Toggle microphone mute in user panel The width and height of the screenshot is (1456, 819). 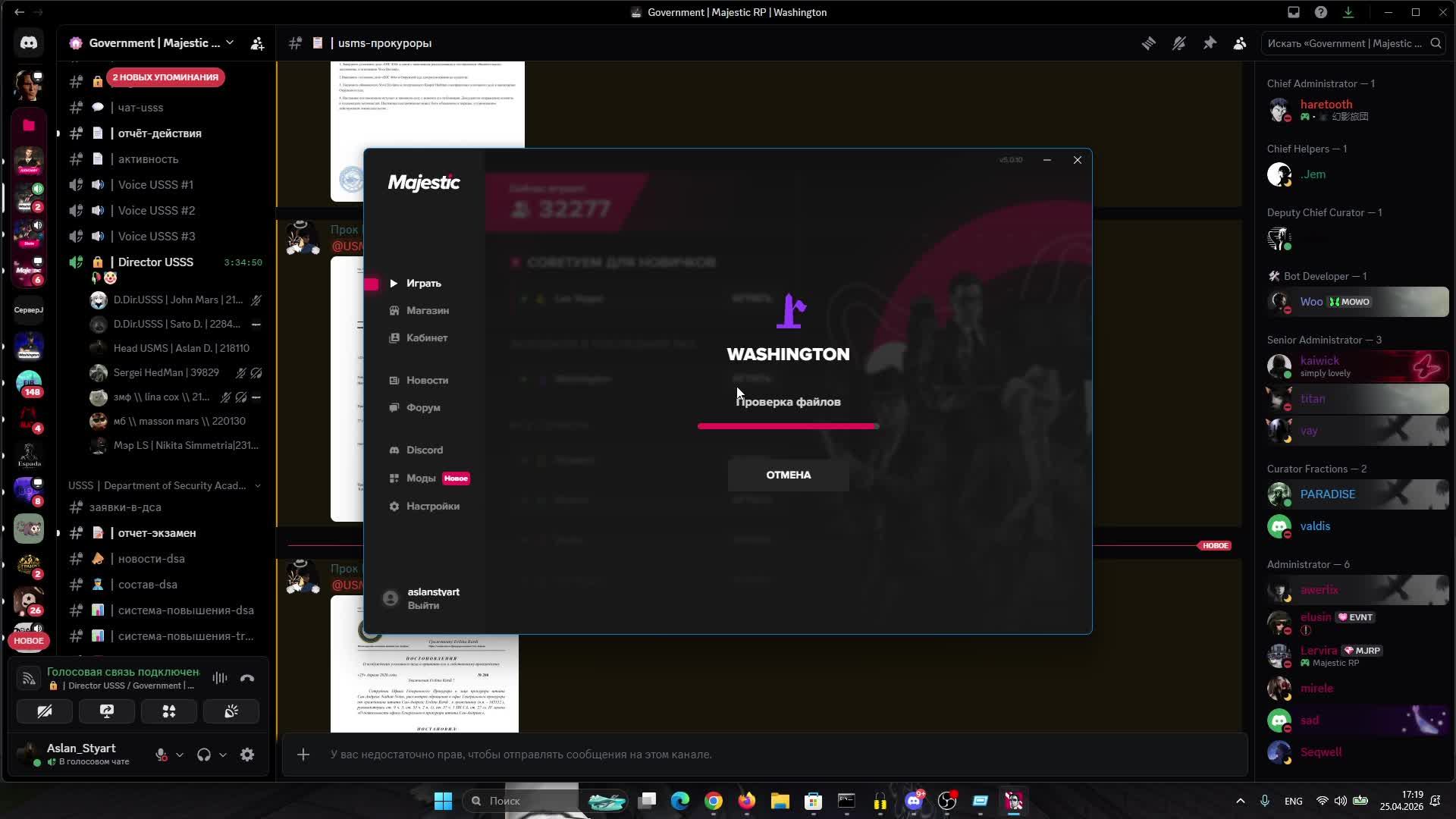(161, 755)
